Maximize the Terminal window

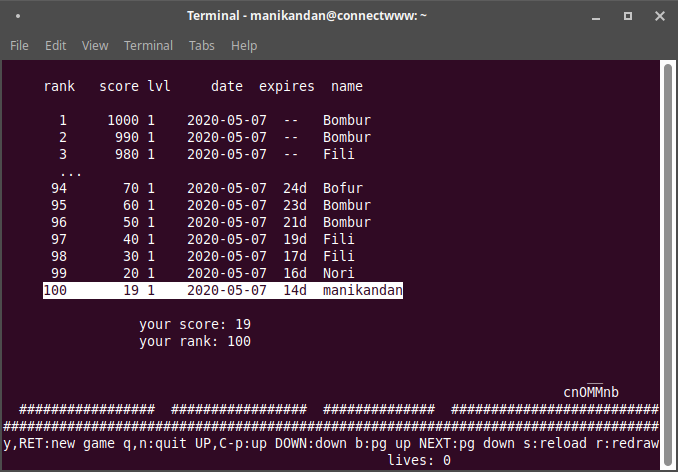pos(628,16)
